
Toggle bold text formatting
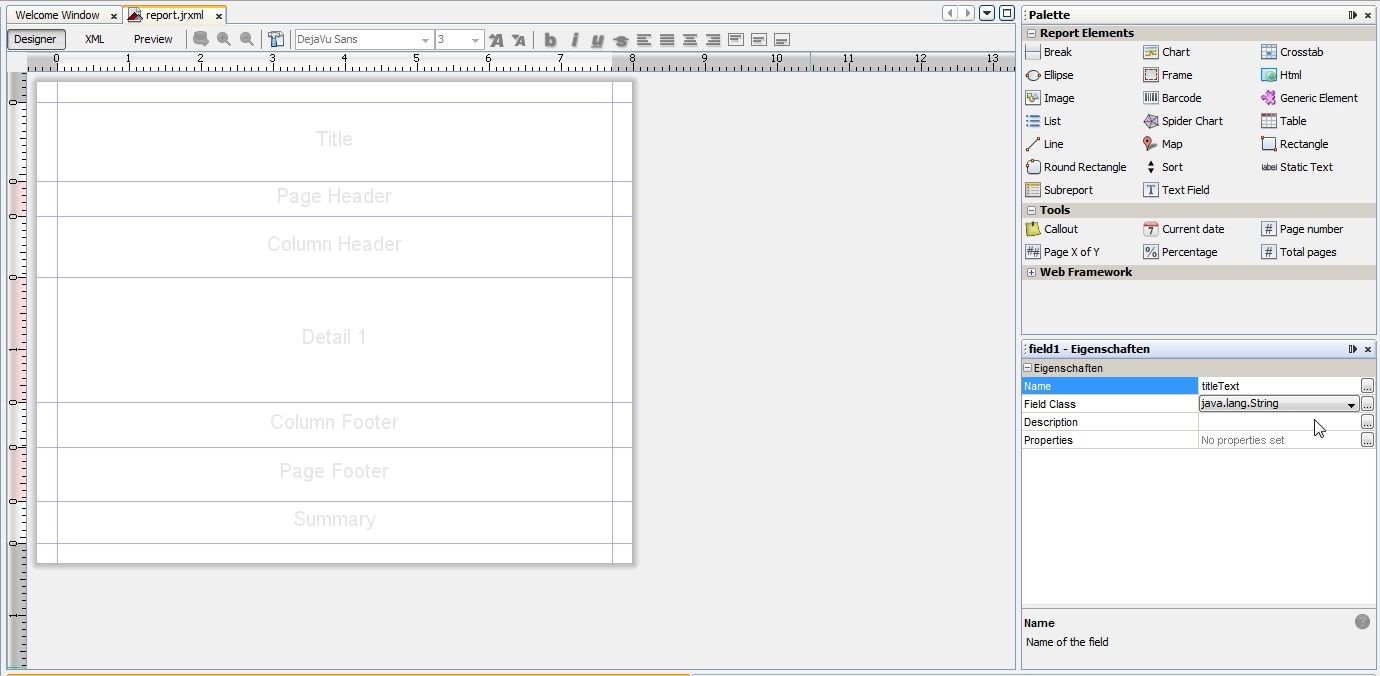(x=550, y=40)
